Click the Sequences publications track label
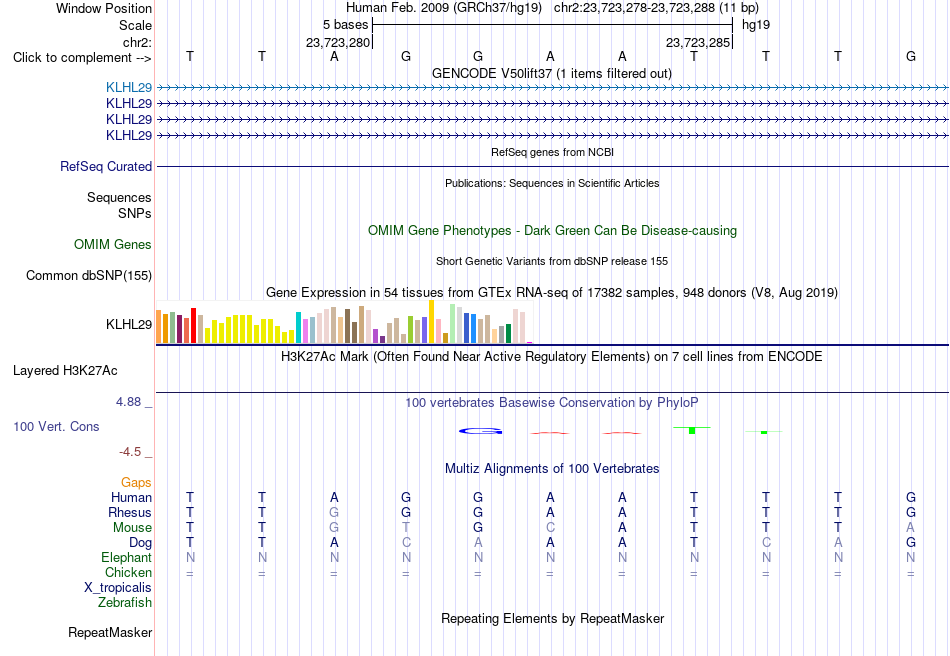Viewport: 950px width, 656px height. [x=119, y=197]
